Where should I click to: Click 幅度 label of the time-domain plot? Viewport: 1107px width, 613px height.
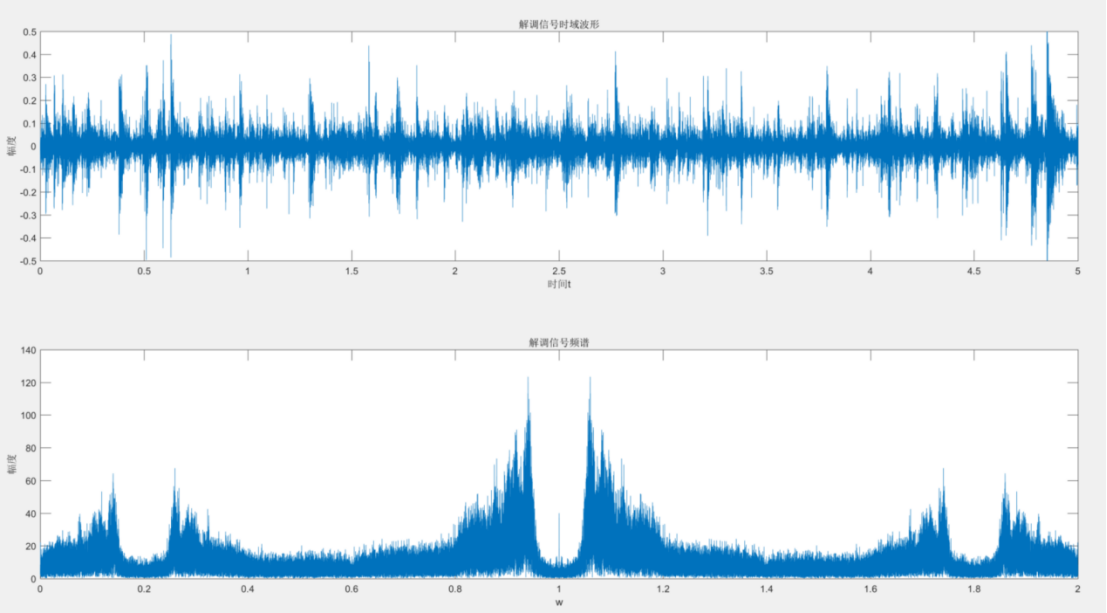(x=11, y=146)
